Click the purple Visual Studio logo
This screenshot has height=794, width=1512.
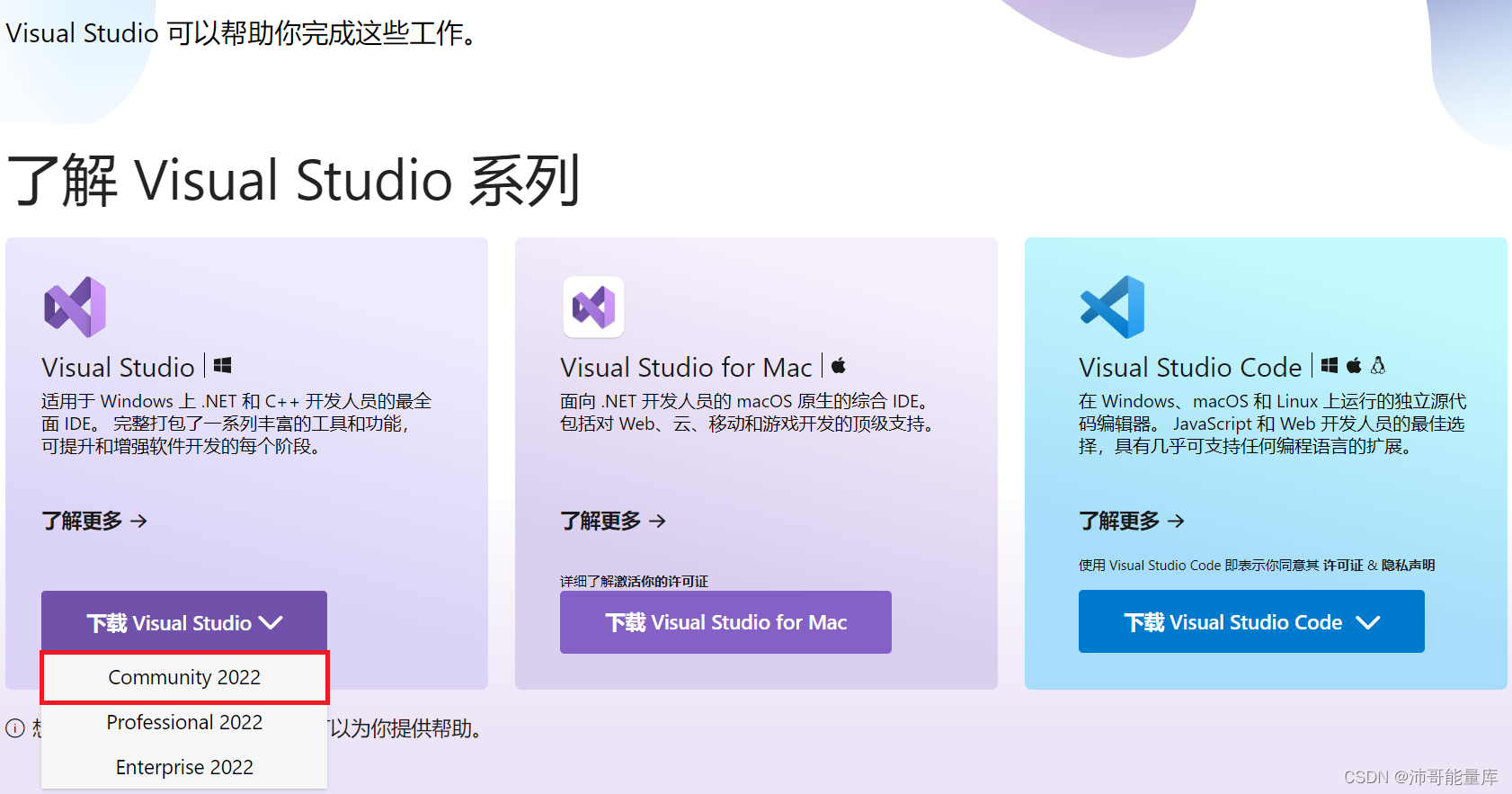(76, 307)
